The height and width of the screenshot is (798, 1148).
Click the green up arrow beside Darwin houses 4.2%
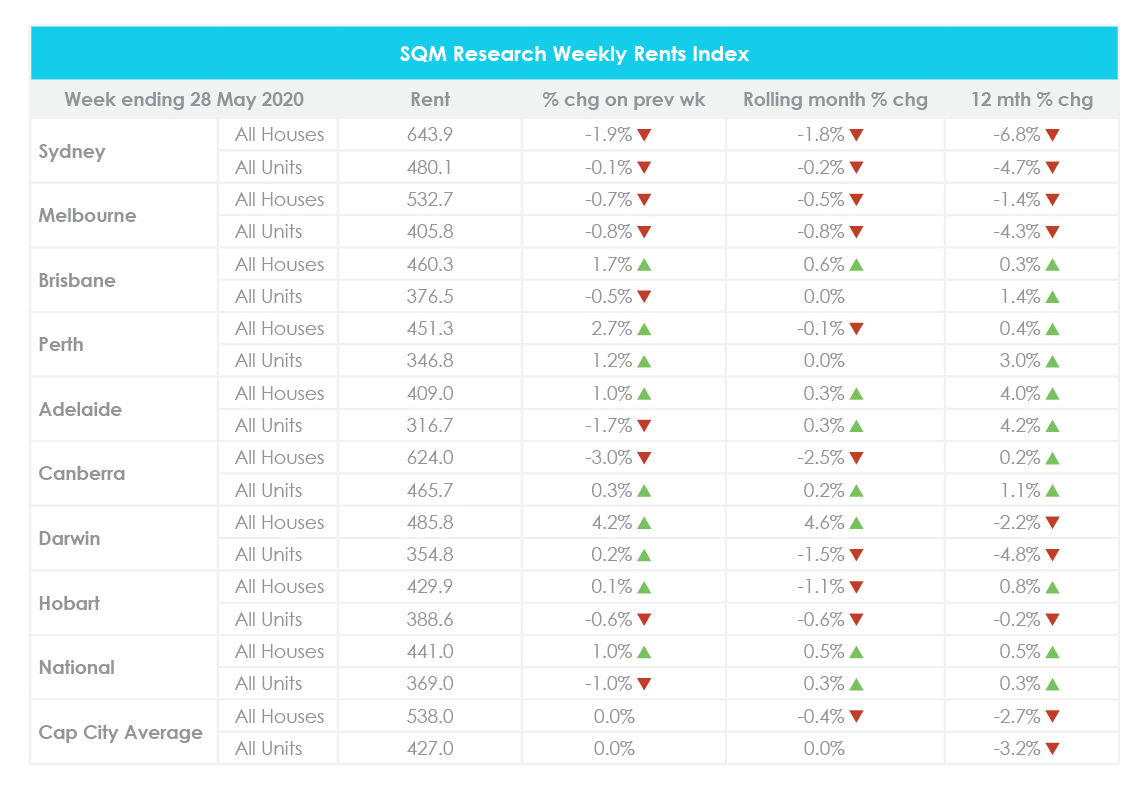pos(644,523)
